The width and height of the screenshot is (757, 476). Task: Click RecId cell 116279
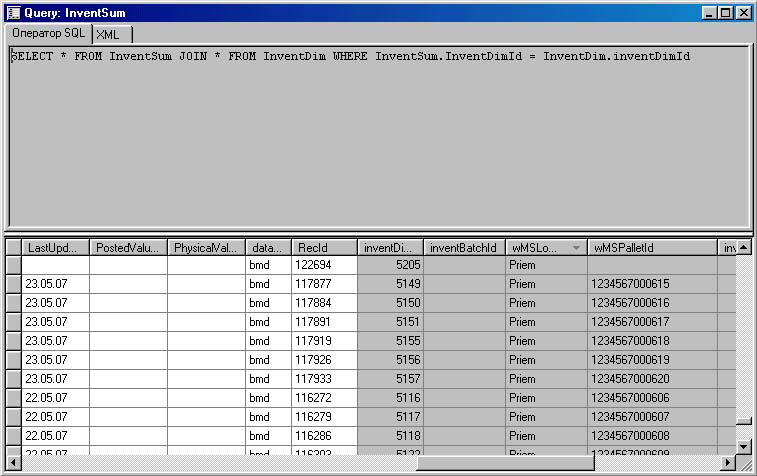point(324,417)
